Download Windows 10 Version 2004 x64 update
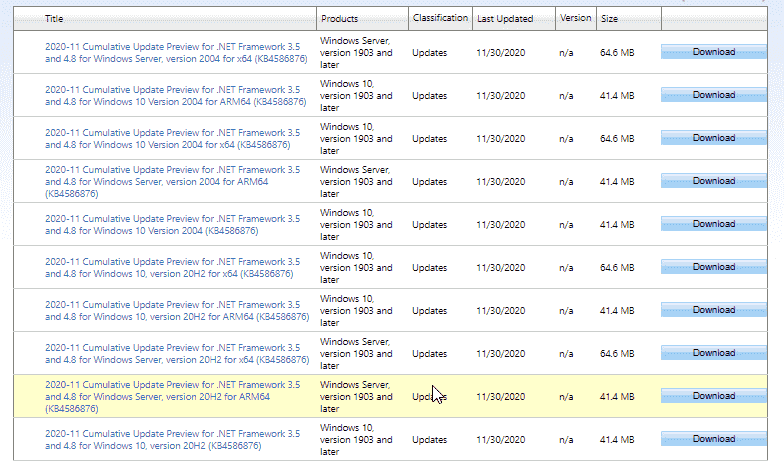 [713, 138]
